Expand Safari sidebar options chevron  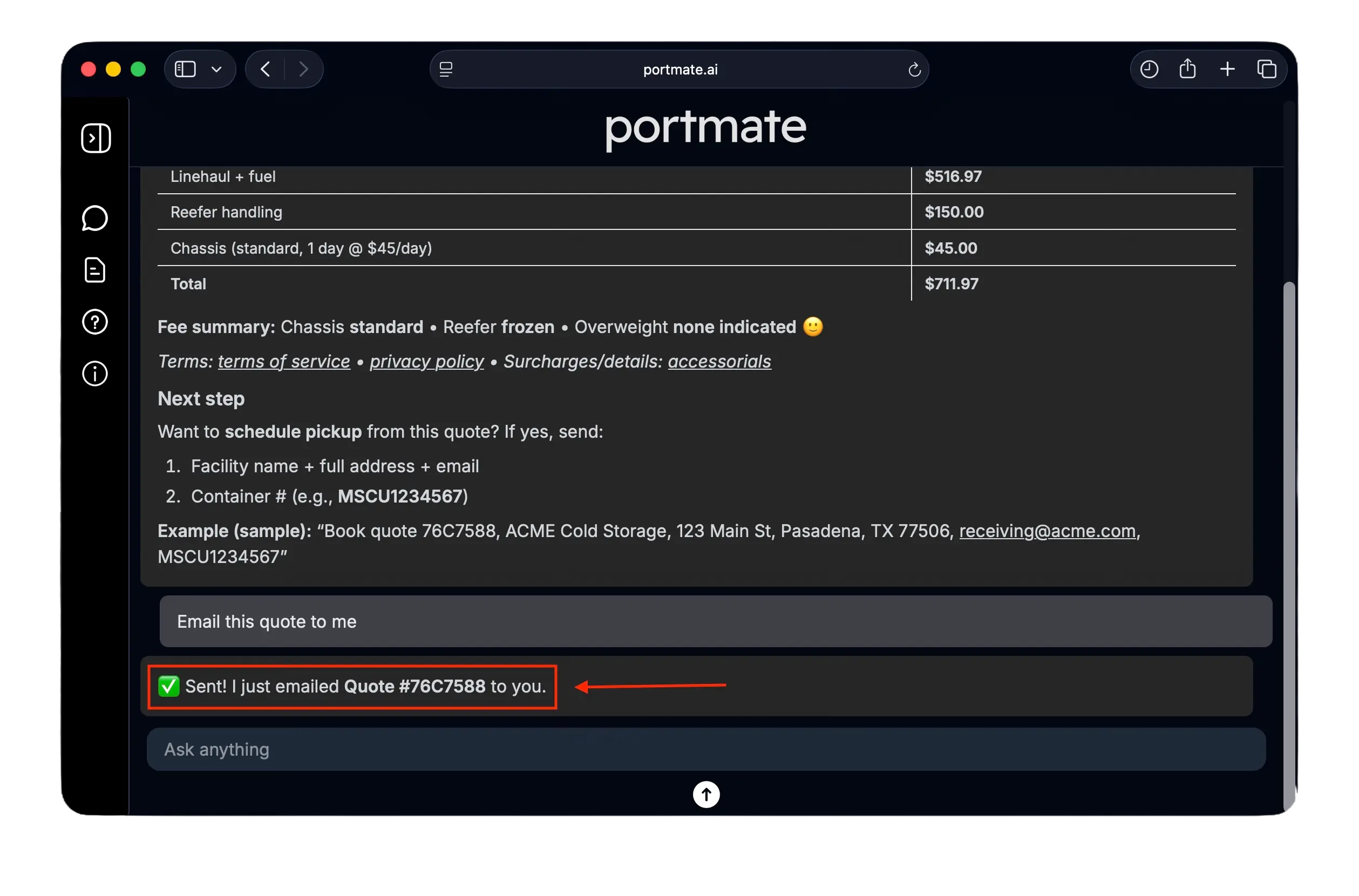[x=216, y=70]
